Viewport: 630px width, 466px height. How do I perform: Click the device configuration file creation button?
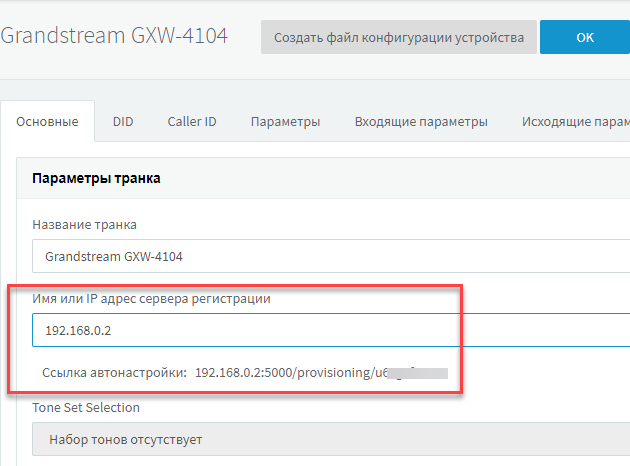click(x=399, y=37)
